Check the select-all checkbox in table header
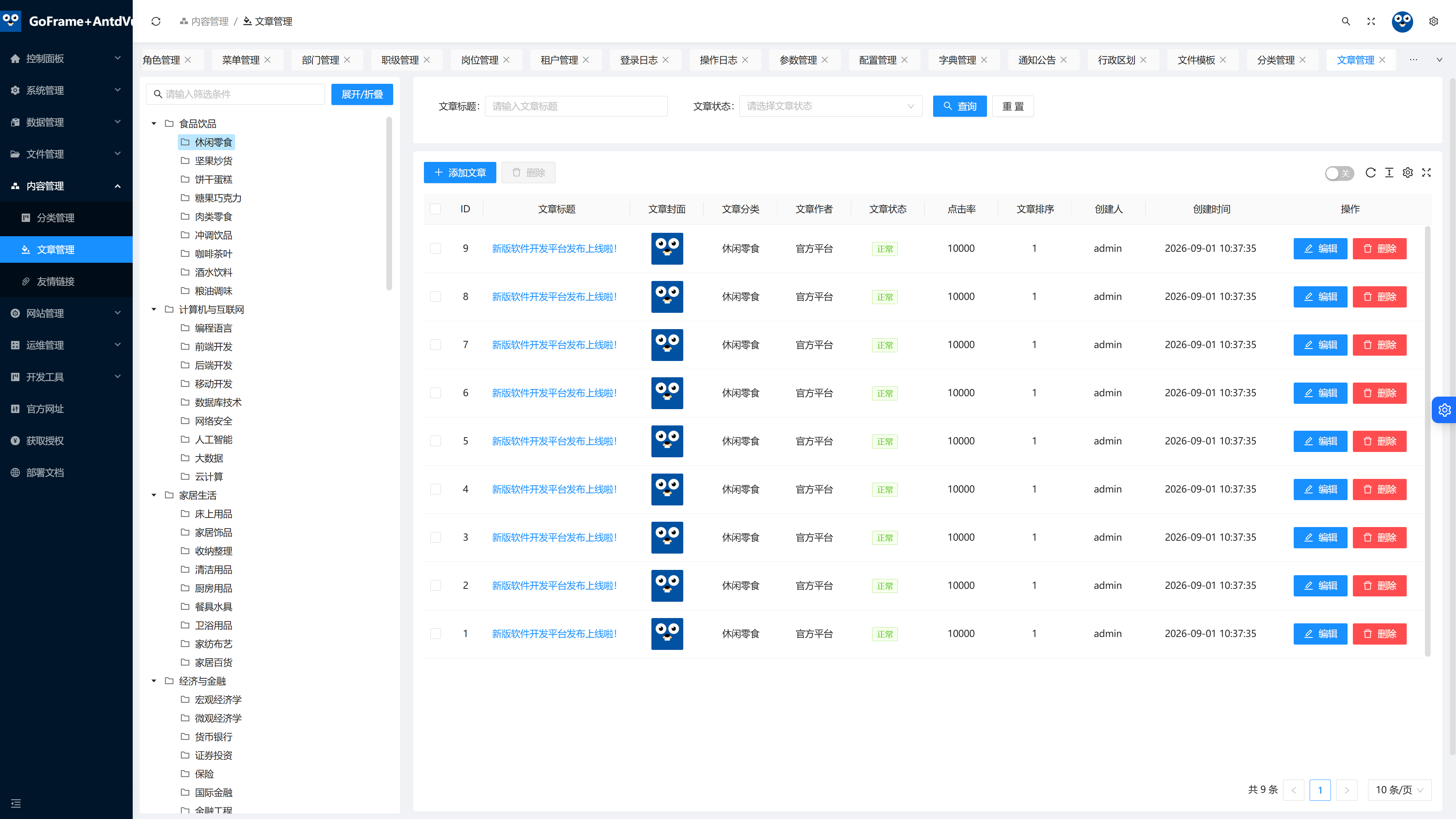 click(435, 209)
